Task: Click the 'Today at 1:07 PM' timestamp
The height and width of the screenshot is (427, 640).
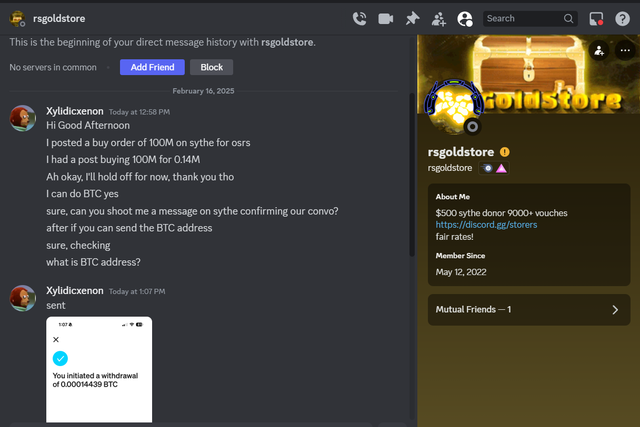Action: [137, 291]
